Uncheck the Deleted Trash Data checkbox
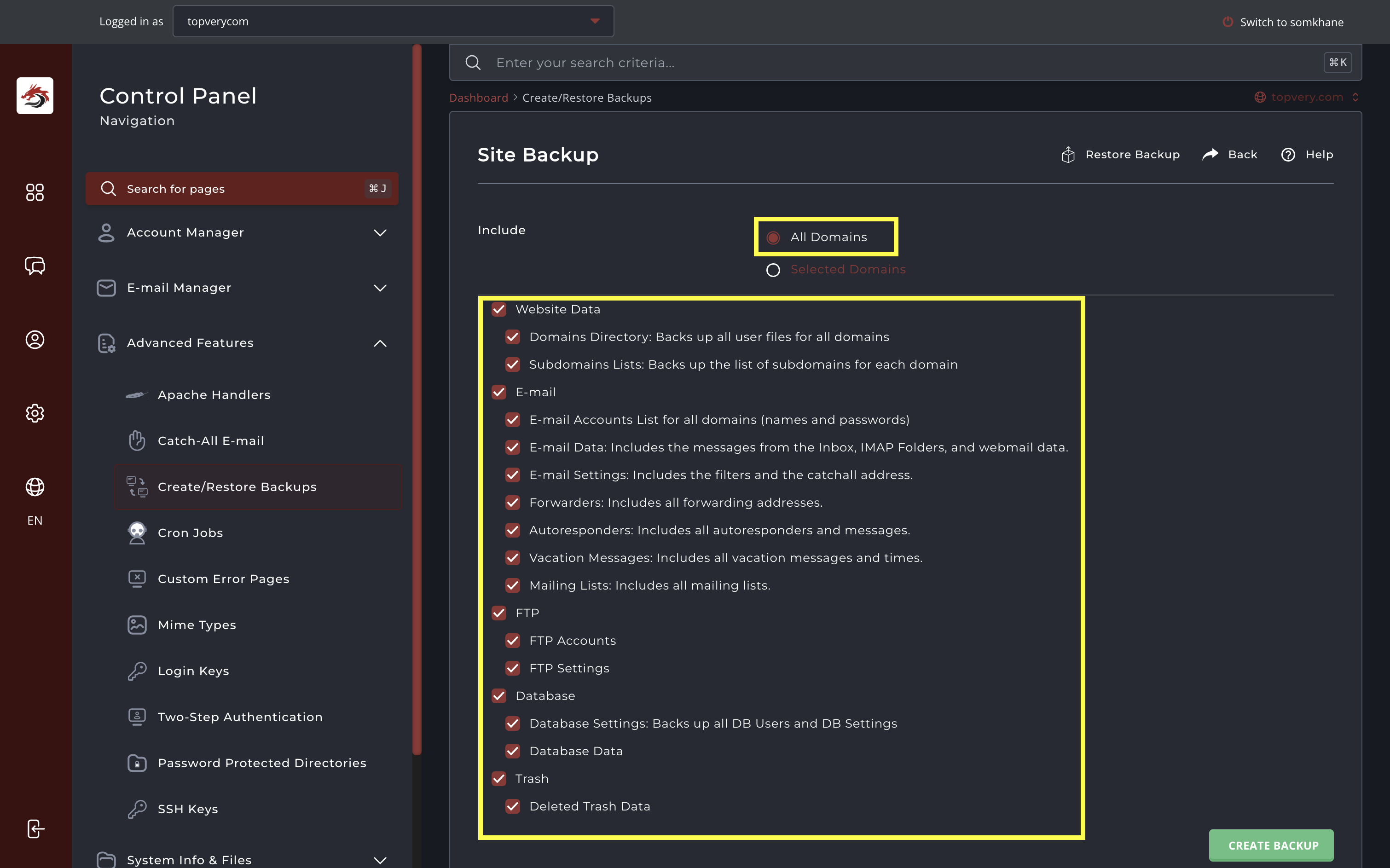Image resolution: width=1390 pixels, height=868 pixels. (x=513, y=806)
